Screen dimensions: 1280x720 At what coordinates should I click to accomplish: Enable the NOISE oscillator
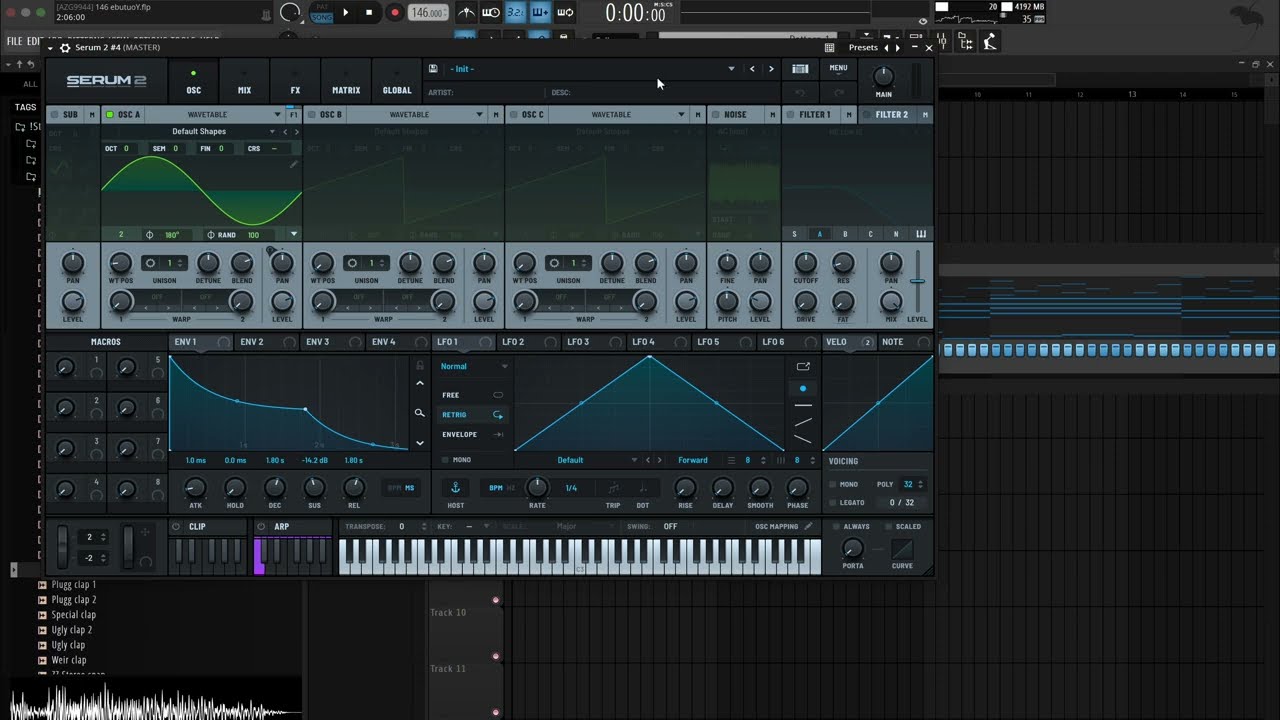(716, 115)
